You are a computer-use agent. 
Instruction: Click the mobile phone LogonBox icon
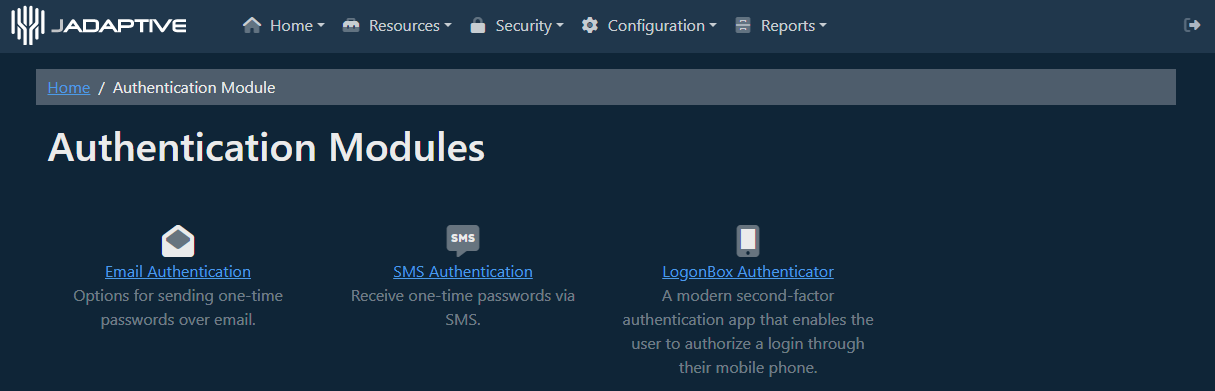click(x=748, y=241)
